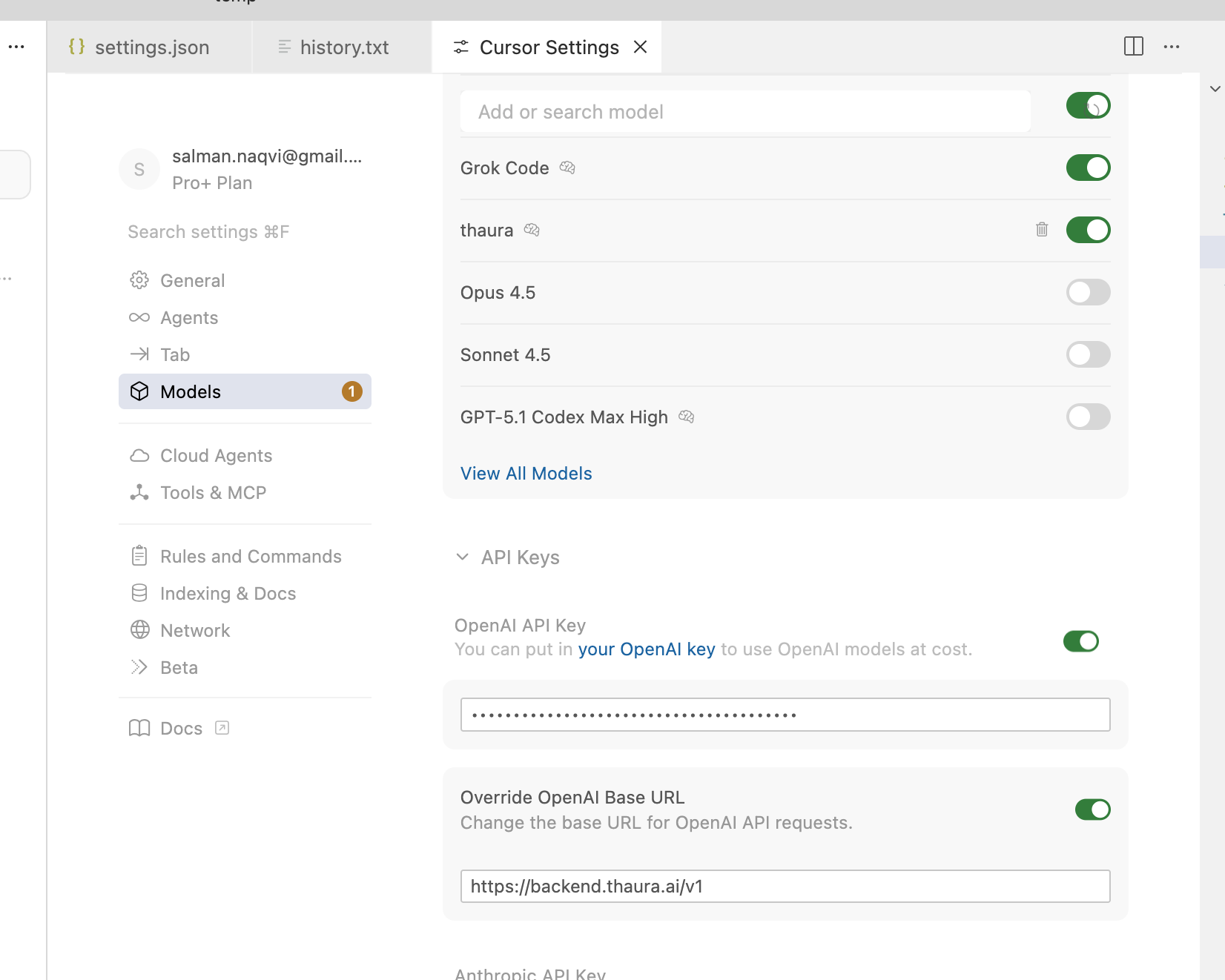The width and height of the screenshot is (1225, 980).
Task: Click the brain icon next to Grok Code
Action: (567, 168)
